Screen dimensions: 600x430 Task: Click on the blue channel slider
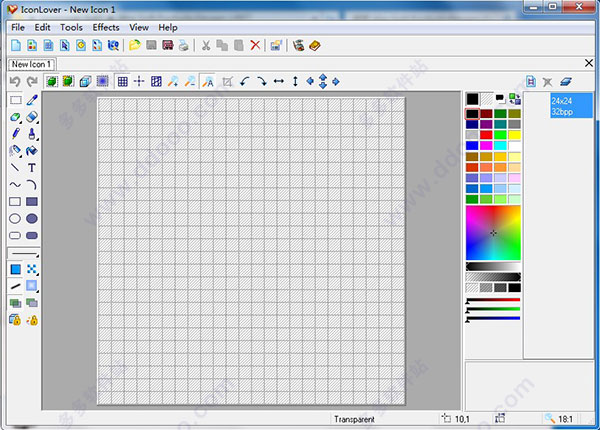[493, 318]
